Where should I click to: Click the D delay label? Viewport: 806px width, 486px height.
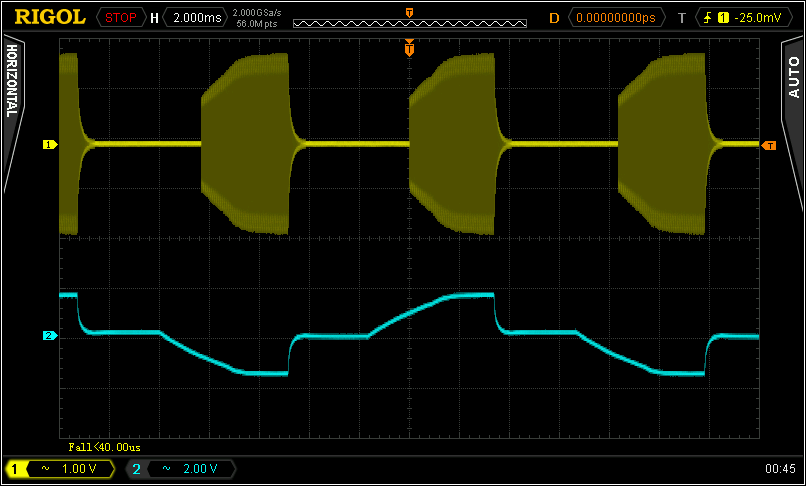click(554, 18)
